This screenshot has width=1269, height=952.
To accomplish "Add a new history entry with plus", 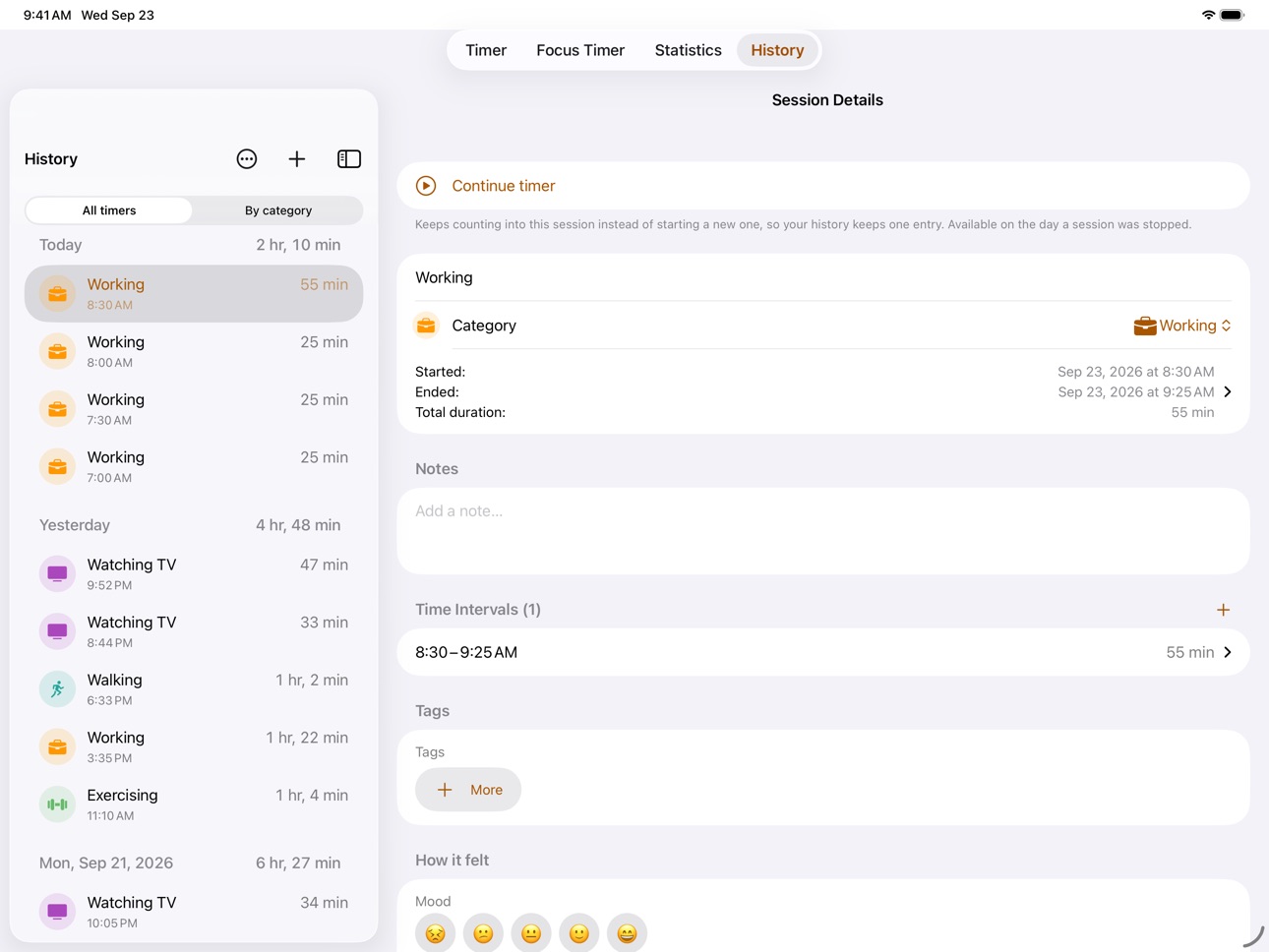I will pos(297,159).
